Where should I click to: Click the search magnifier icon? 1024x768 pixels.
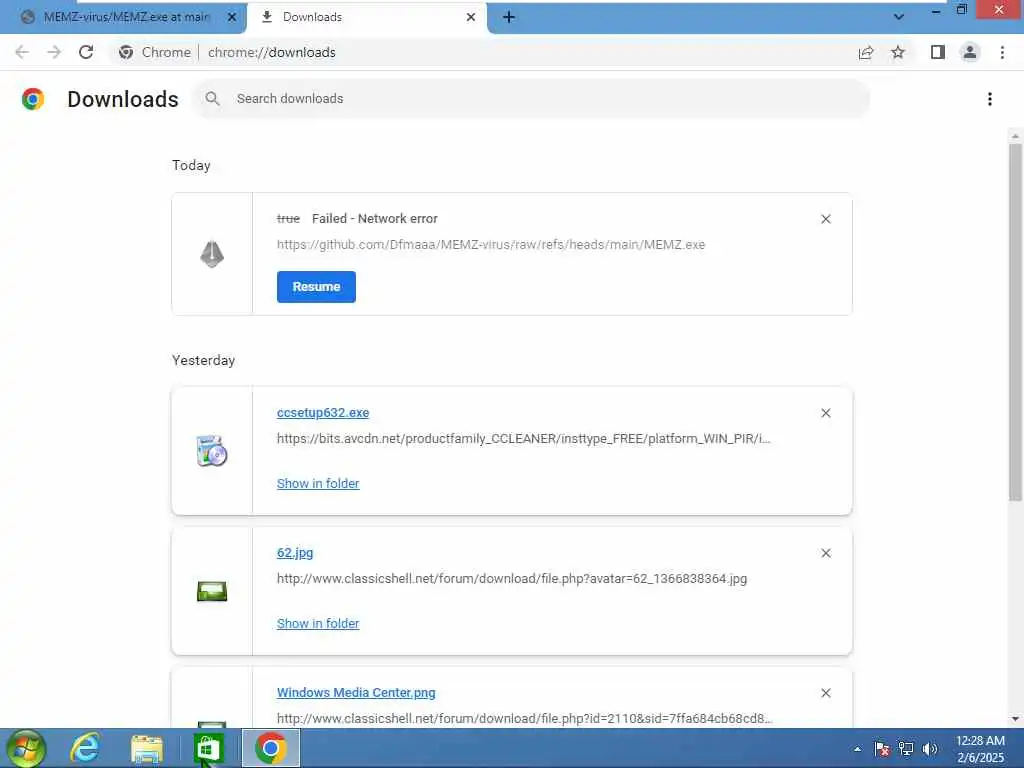click(212, 99)
